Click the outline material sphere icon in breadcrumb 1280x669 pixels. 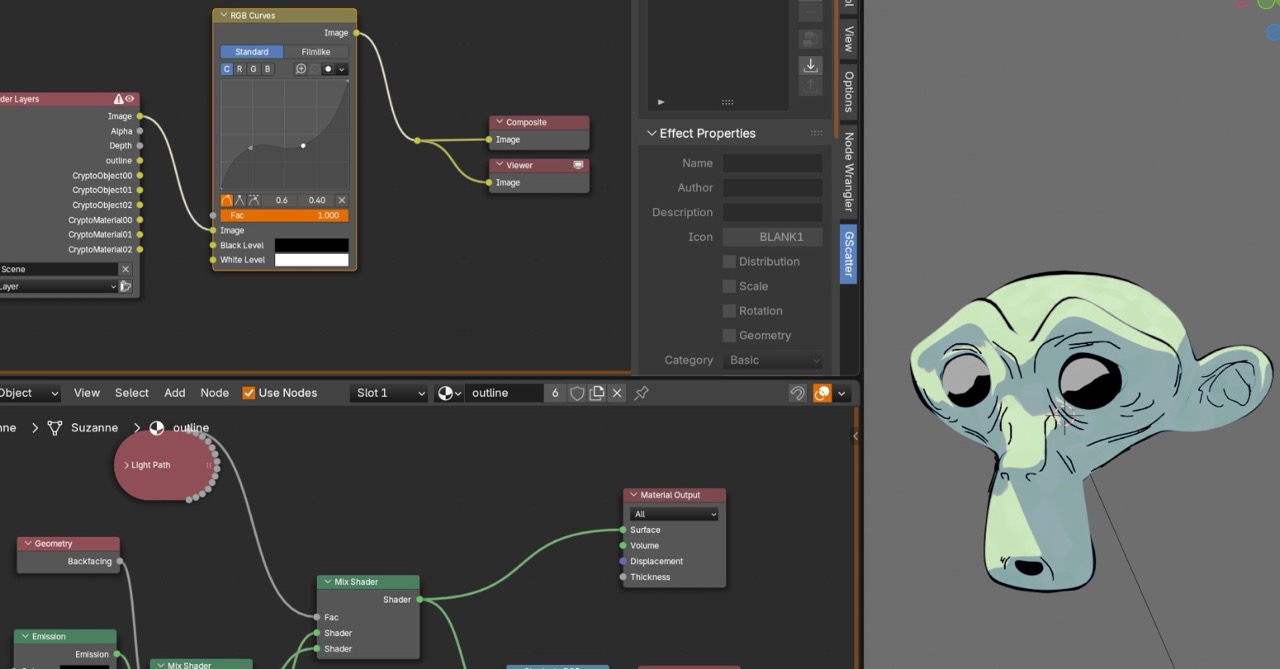point(156,428)
